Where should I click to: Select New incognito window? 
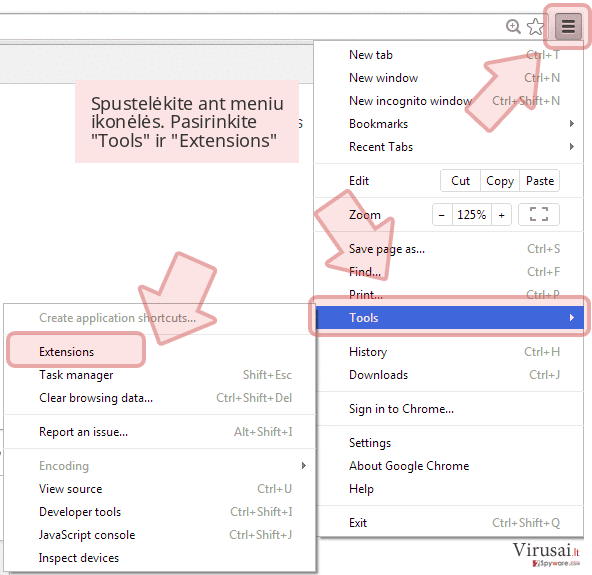(x=410, y=101)
